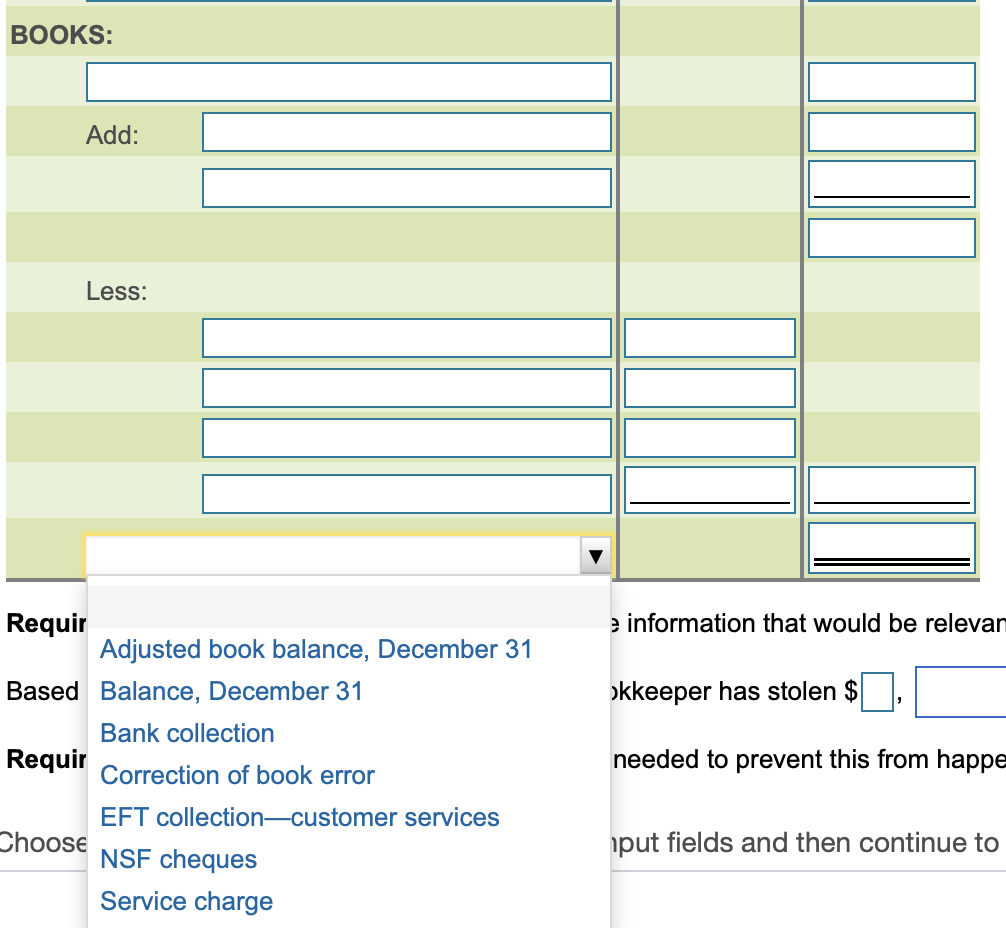Image resolution: width=1006 pixels, height=928 pixels.
Task: Select 'Adjusted book balance, December 31' from dropdown
Action: coord(315,649)
